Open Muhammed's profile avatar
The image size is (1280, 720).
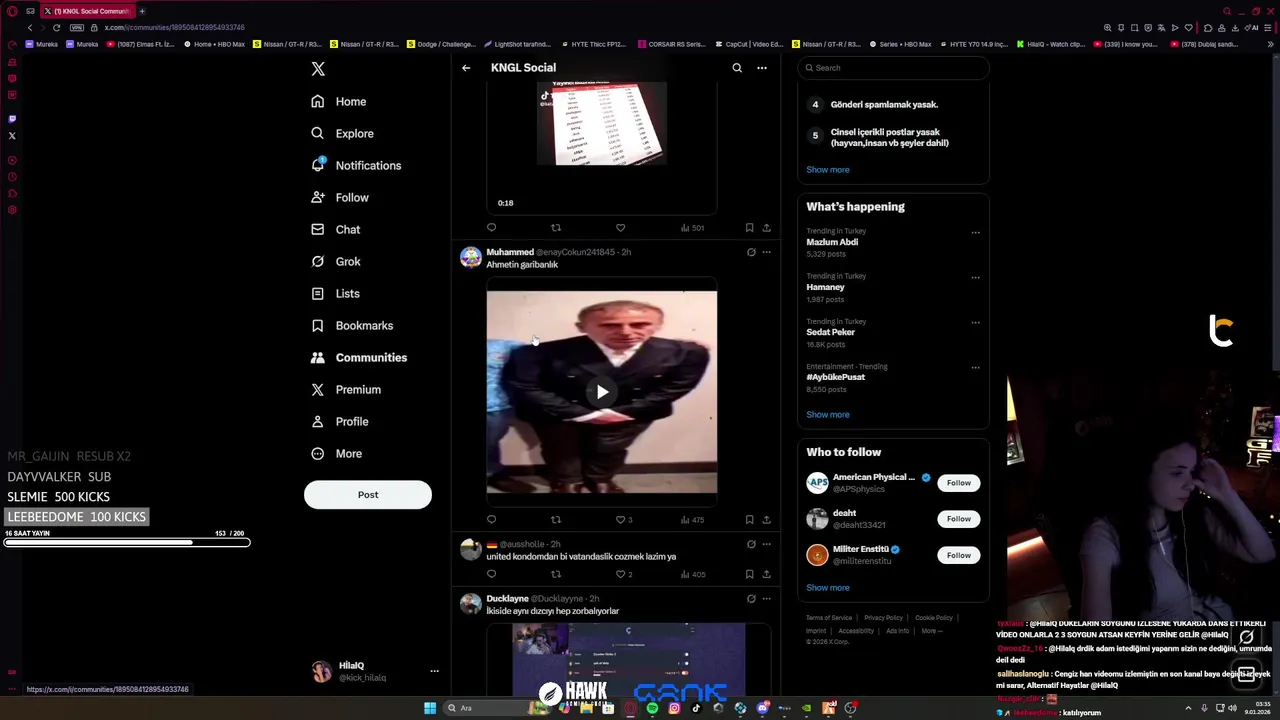point(470,258)
